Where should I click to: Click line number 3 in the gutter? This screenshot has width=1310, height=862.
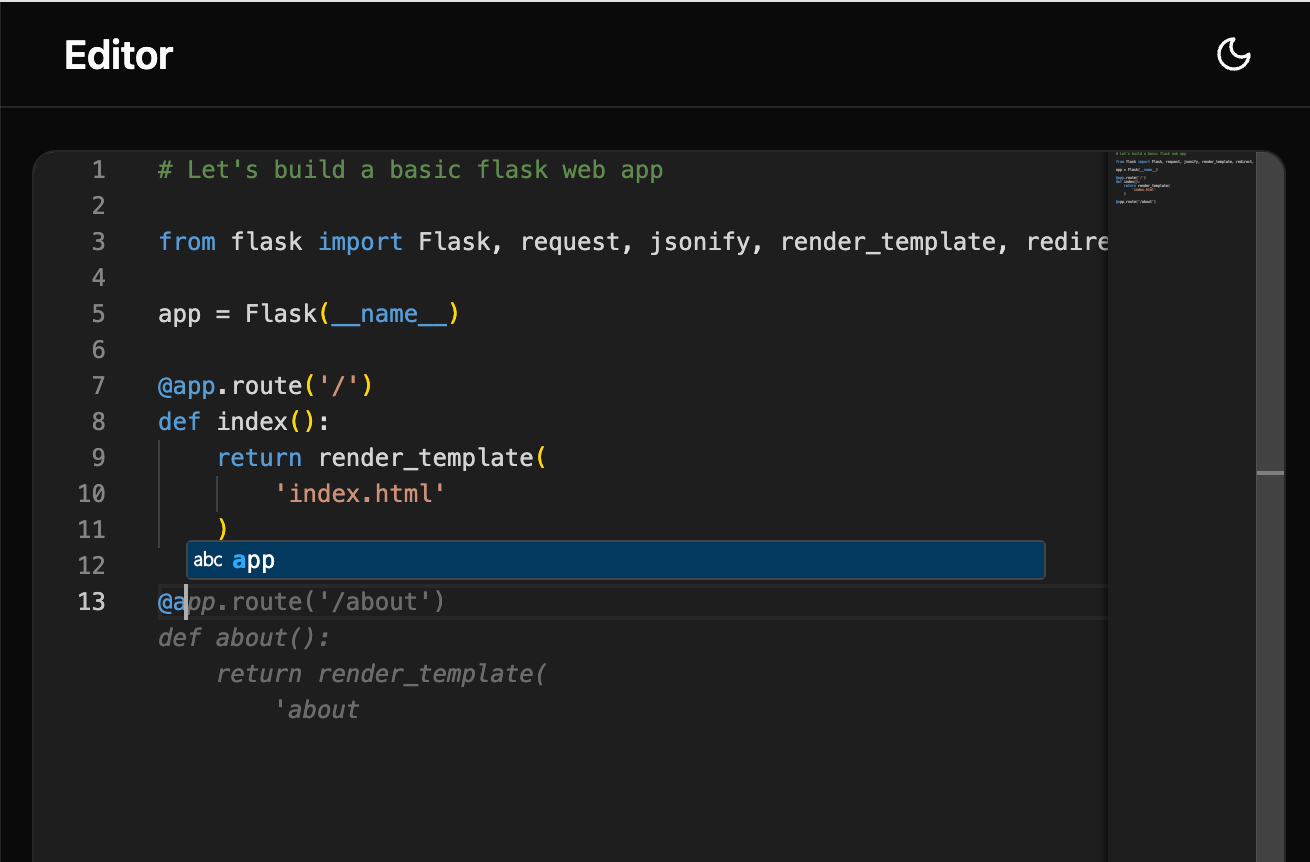pyautogui.click(x=98, y=242)
